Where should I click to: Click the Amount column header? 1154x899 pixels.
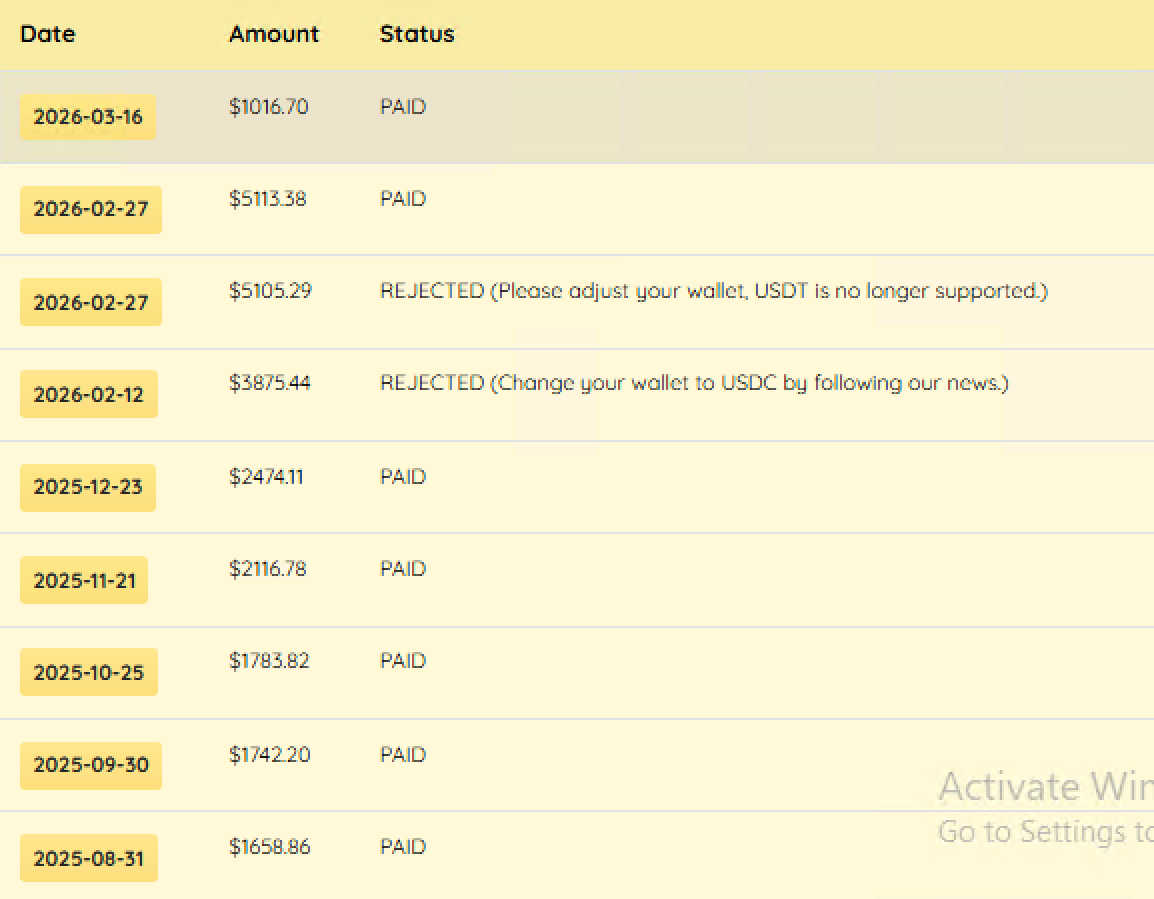[274, 34]
